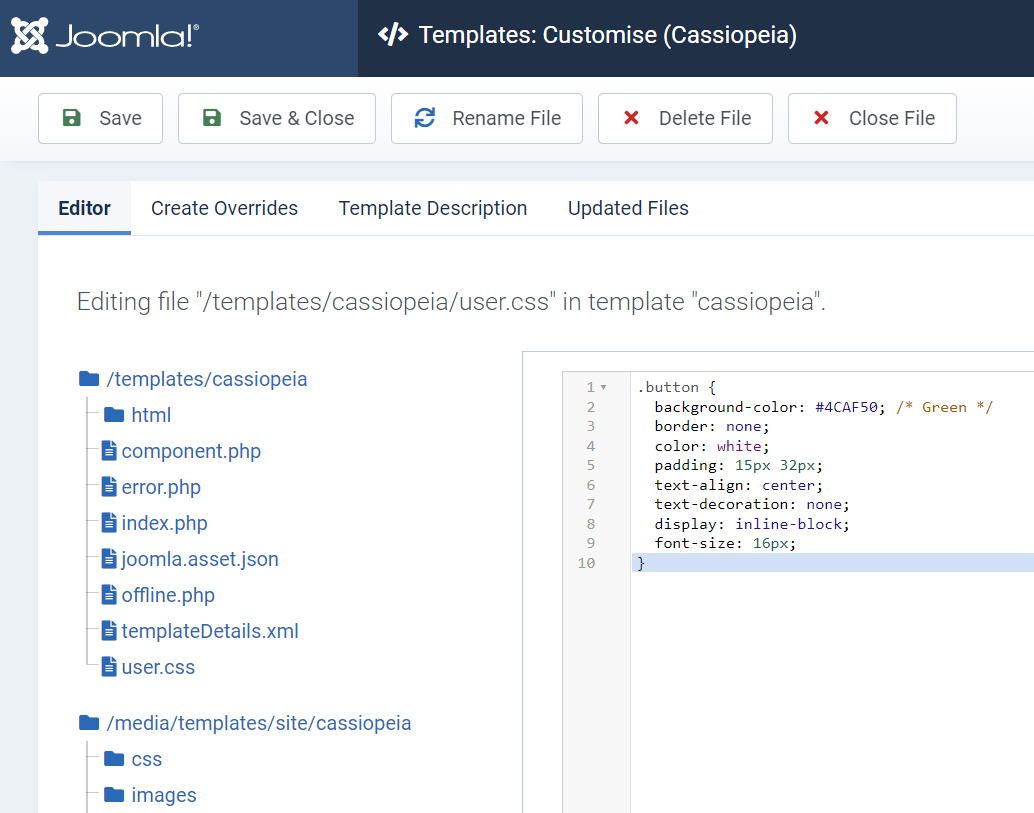Viewport: 1034px width, 813px height.
Task: Click the /* Green */ comment
Action: click(x=944, y=407)
